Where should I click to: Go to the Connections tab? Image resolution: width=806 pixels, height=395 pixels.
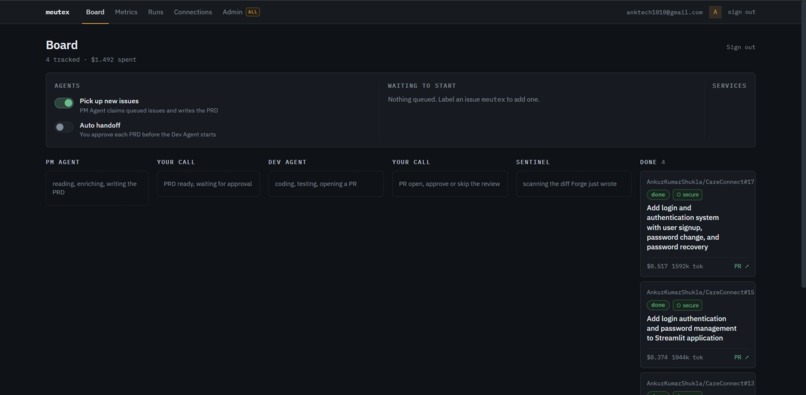click(193, 12)
